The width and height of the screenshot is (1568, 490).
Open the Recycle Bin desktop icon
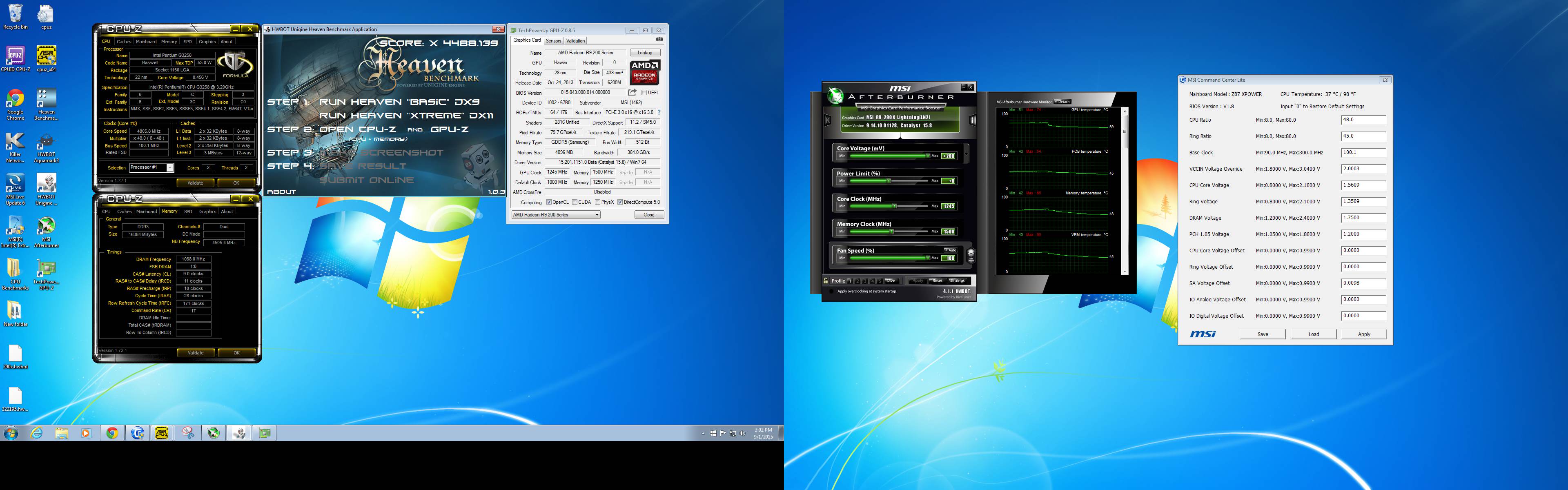[15, 16]
